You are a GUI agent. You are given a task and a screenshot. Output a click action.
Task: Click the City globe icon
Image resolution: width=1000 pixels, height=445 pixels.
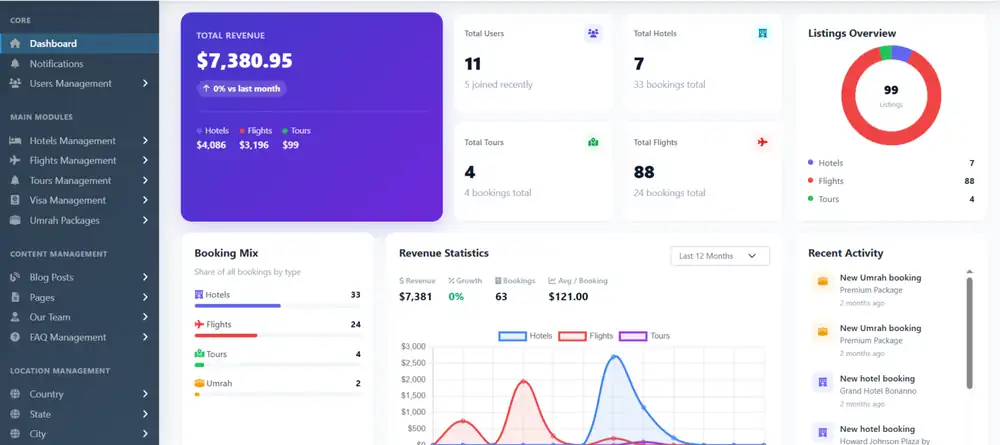[15, 434]
